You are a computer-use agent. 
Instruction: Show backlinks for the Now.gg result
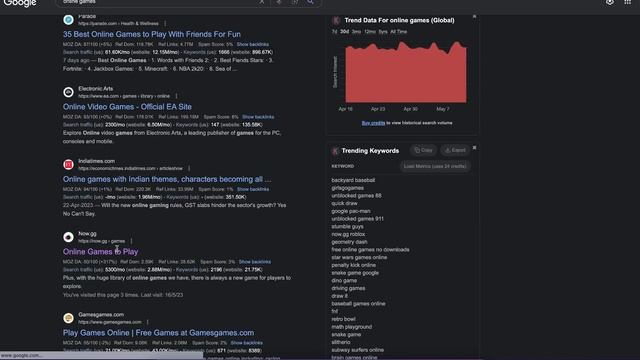tap(255, 262)
